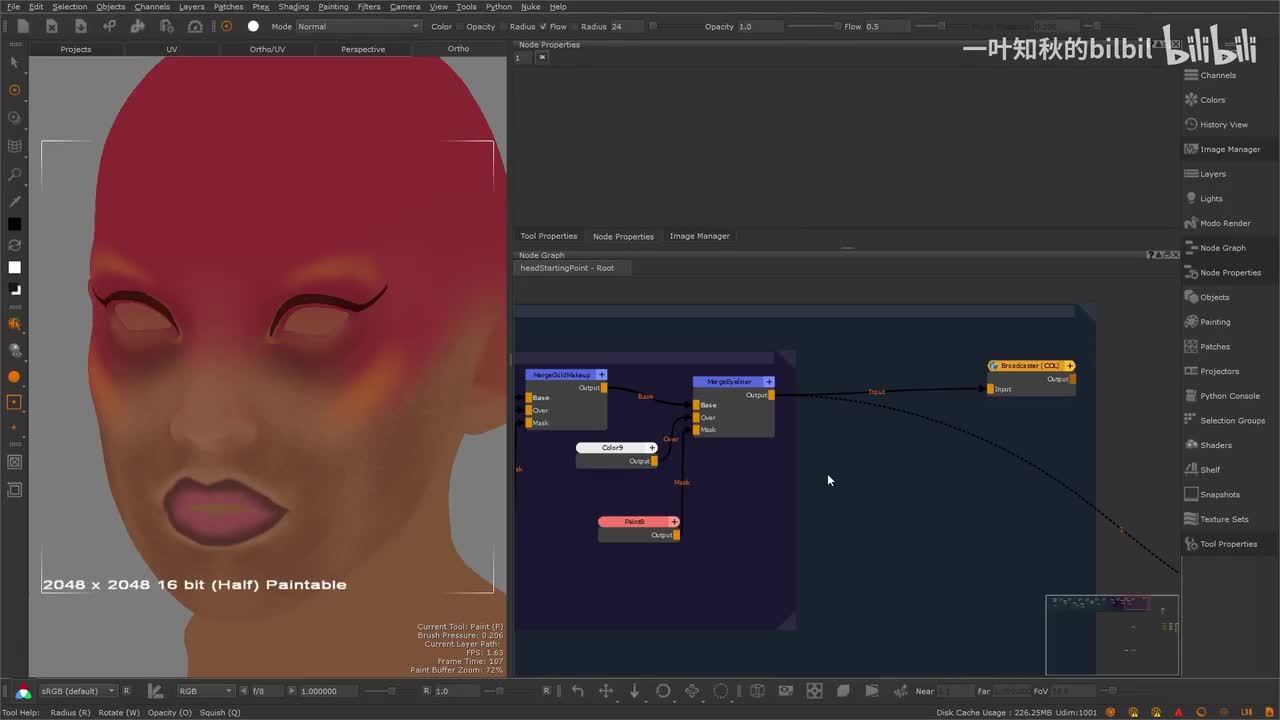This screenshot has width=1280, height=720.
Task: Select the zoom magnifier tool in left toolbar
Action: [x=14, y=175]
